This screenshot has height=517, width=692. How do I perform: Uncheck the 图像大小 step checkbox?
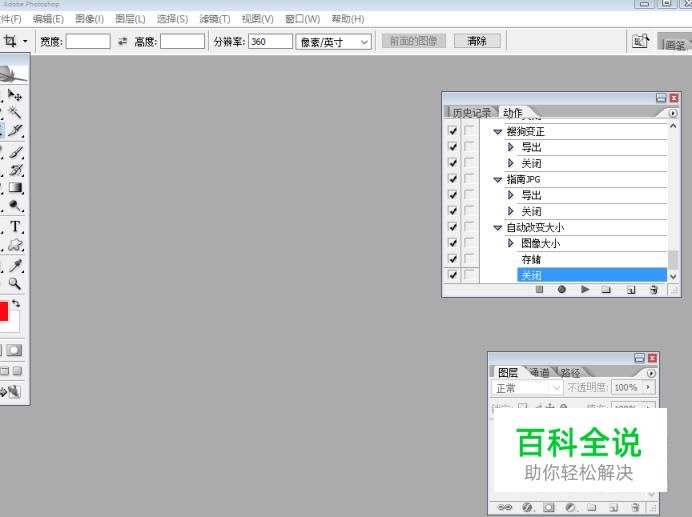pyautogui.click(x=452, y=243)
